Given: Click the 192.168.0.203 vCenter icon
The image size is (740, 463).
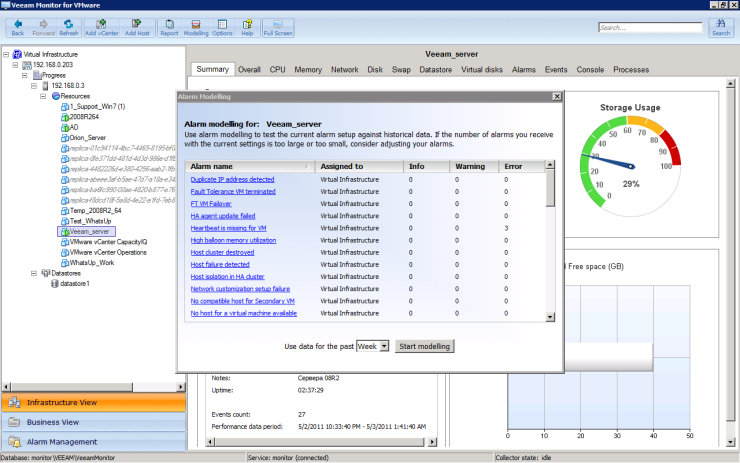Looking at the screenshot, I should 27,65.
